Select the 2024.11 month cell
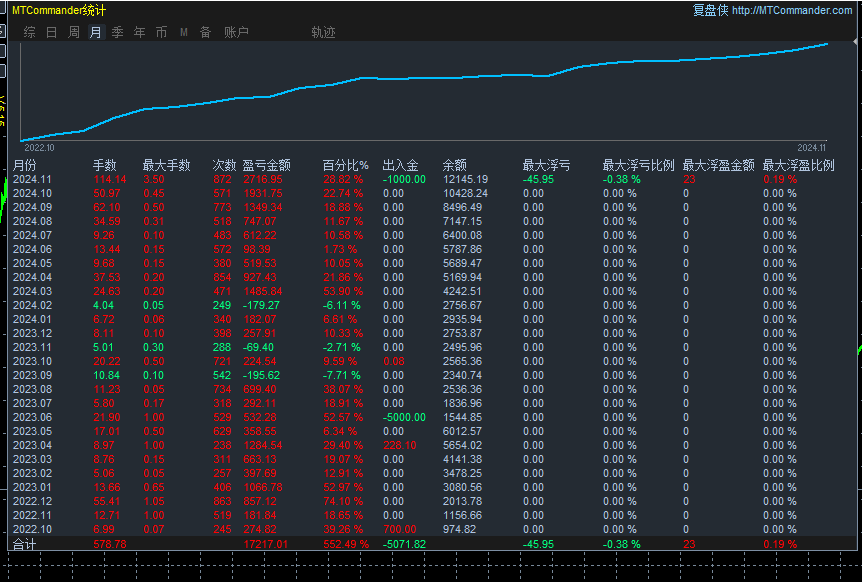Image resolution: width=862 pixels, height=582 pixels. point(32,179)
